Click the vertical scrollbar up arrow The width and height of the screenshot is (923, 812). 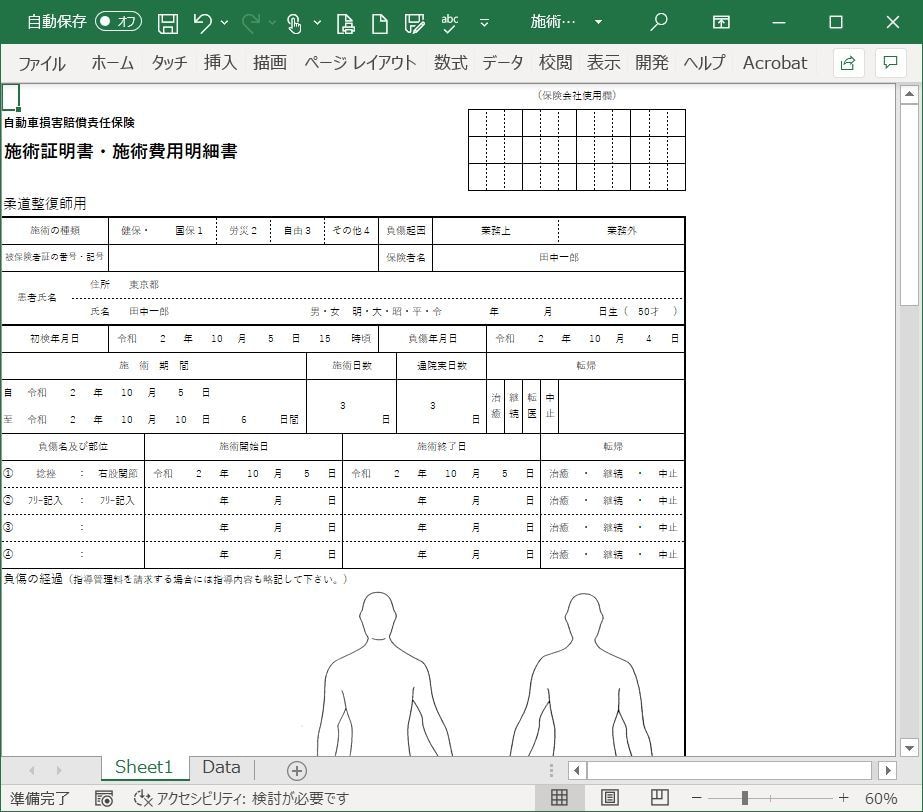(x=909, y=94)
